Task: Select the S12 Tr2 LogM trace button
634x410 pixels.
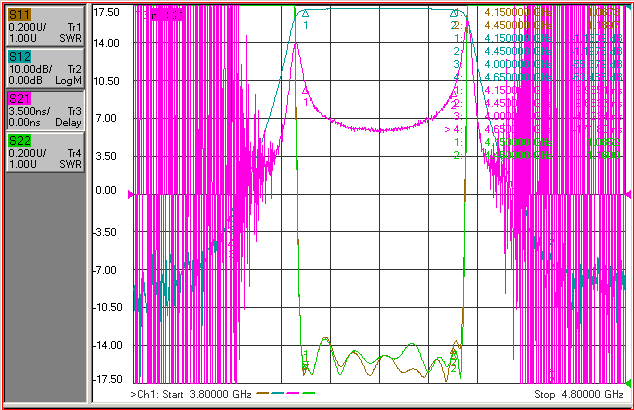Action: [x=45, y=69]
